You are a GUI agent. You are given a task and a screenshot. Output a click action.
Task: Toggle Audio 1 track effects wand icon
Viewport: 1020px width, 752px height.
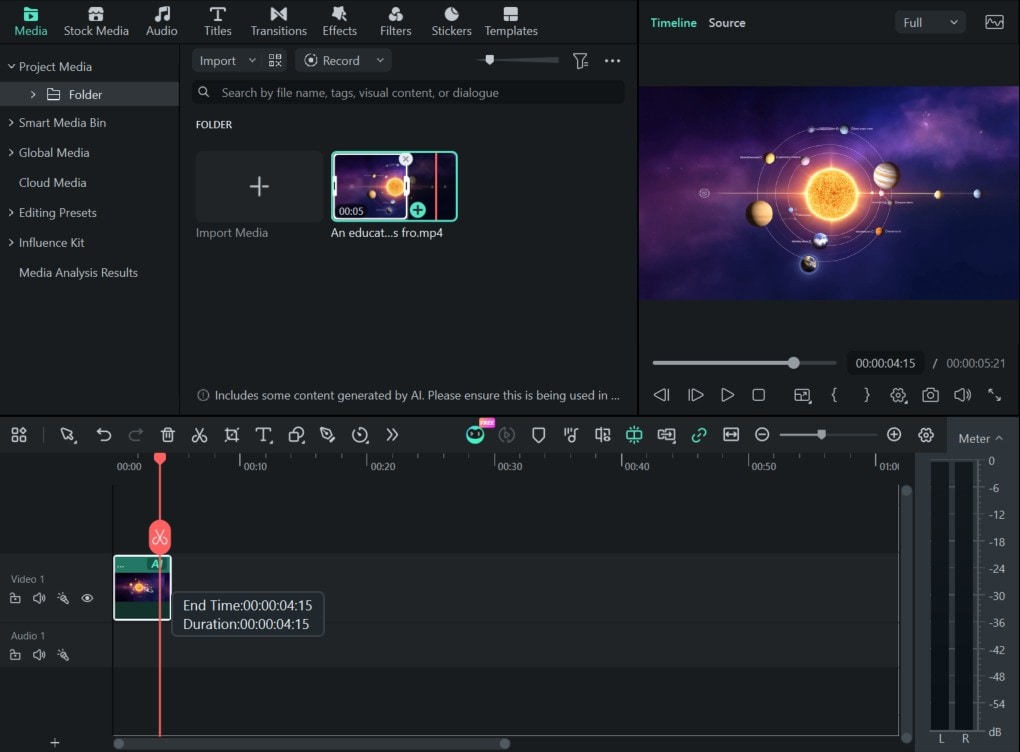[63, 654]
